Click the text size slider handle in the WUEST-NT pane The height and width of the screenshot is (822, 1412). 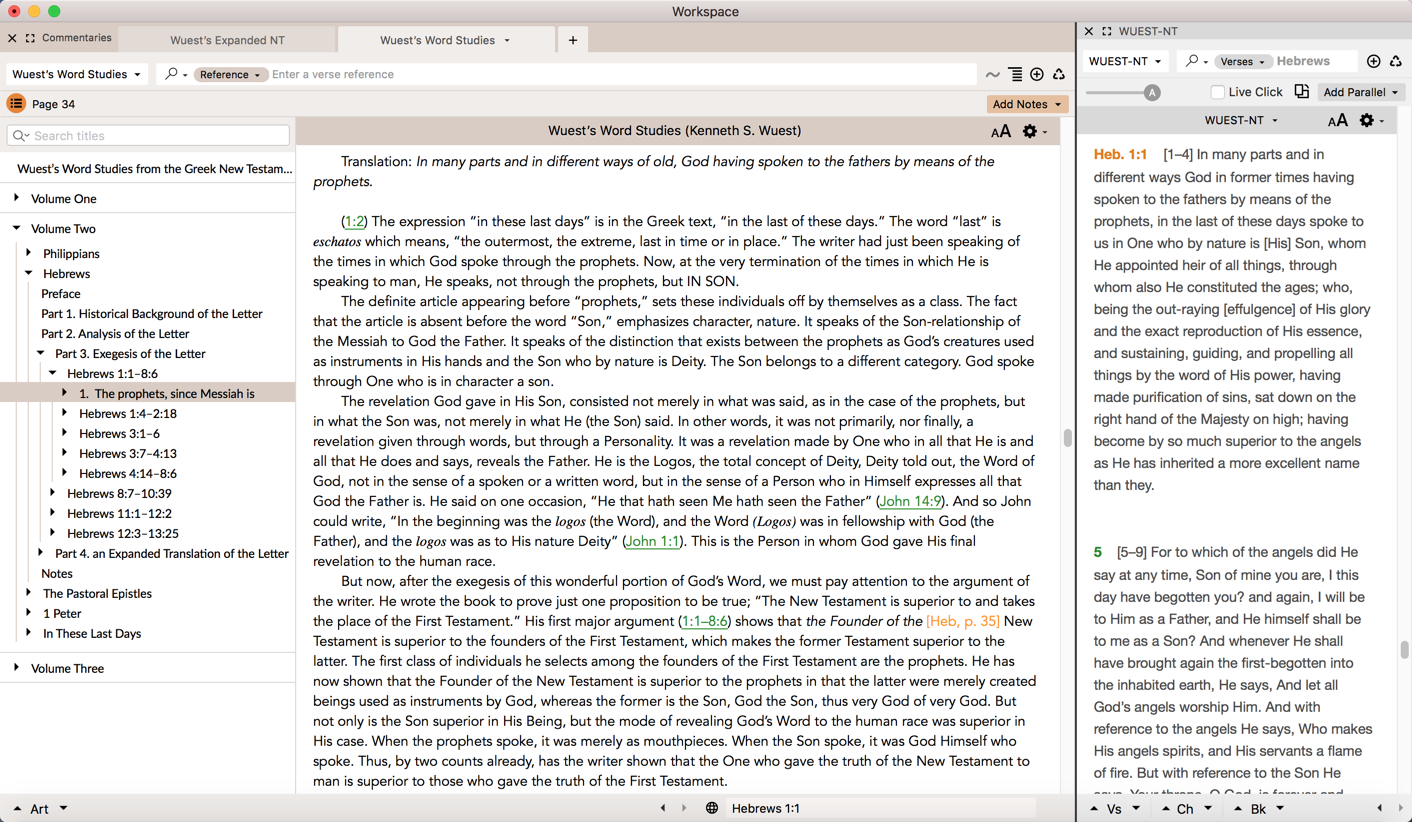click(x=1152, y=92)
